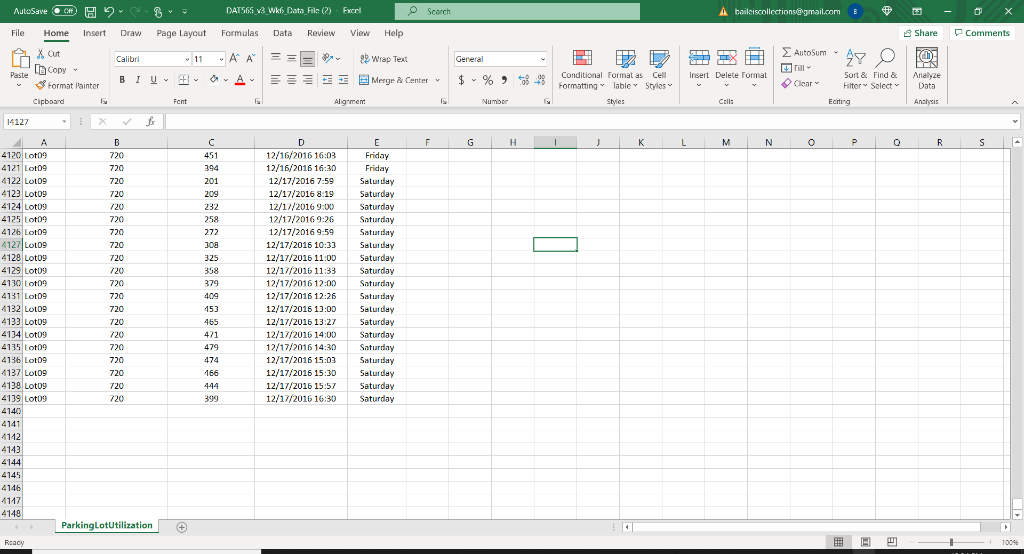Add a new sheet with plus button
The height and width of the screenshot is (554, 1024).
point(182,527)
